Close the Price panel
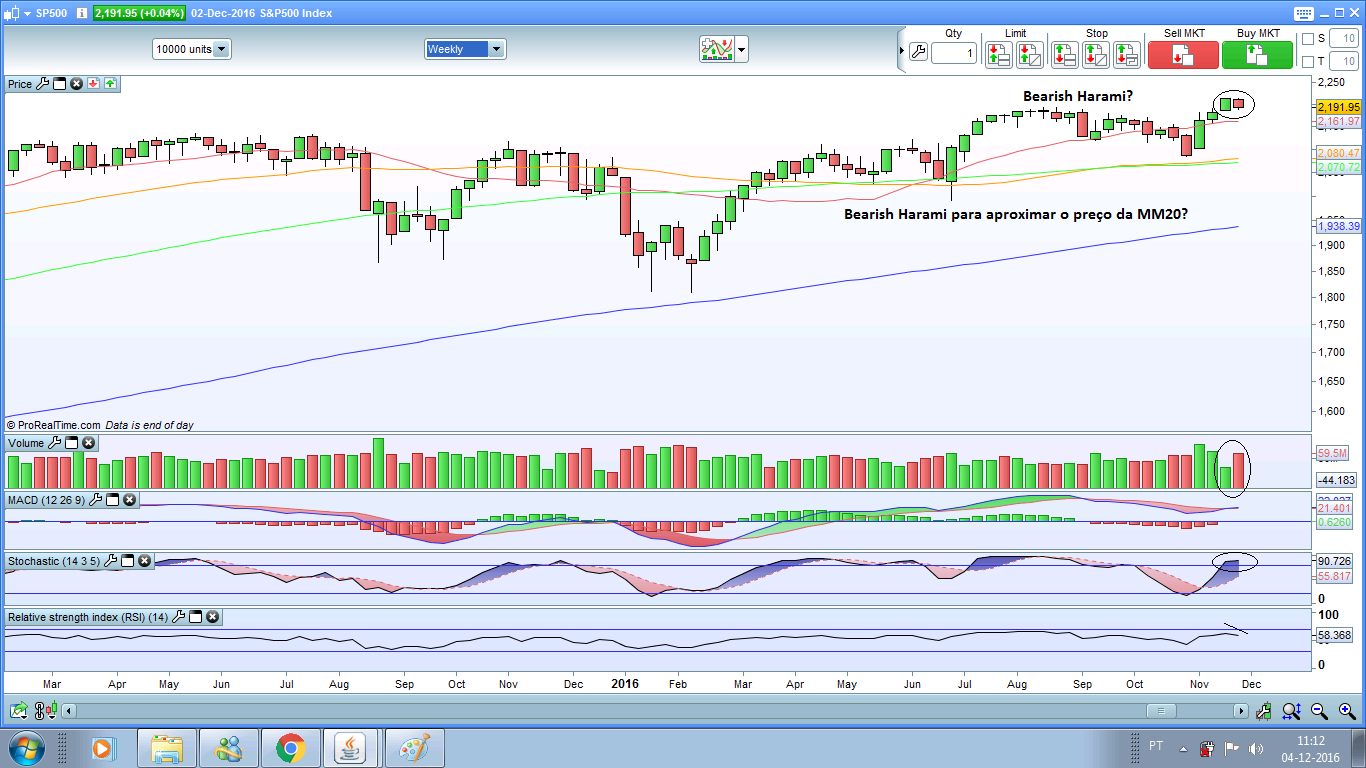The image size is (1366, 768). coord(76,84)
